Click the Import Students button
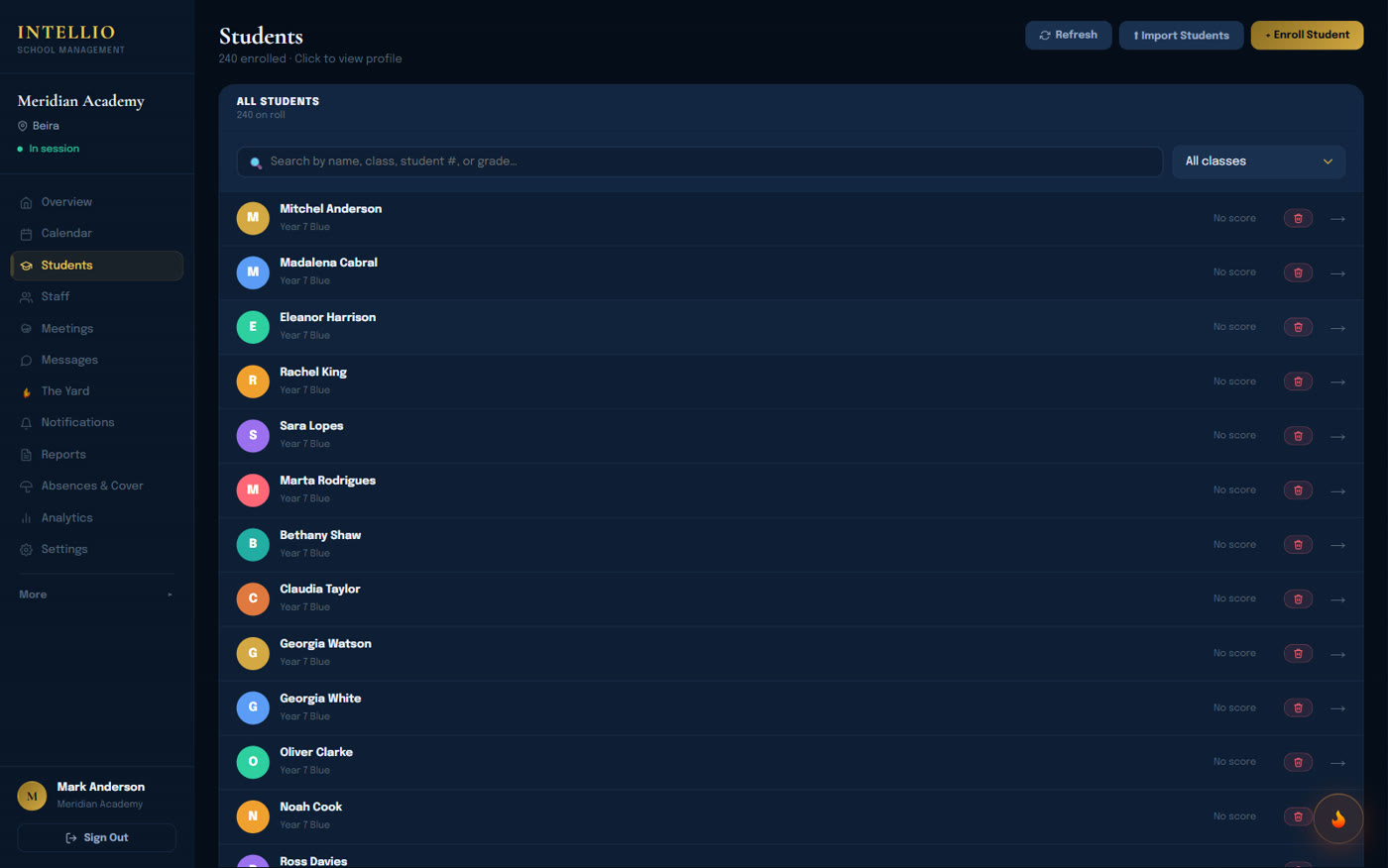The image size is (1388, 868). (x=1181, y=36)
